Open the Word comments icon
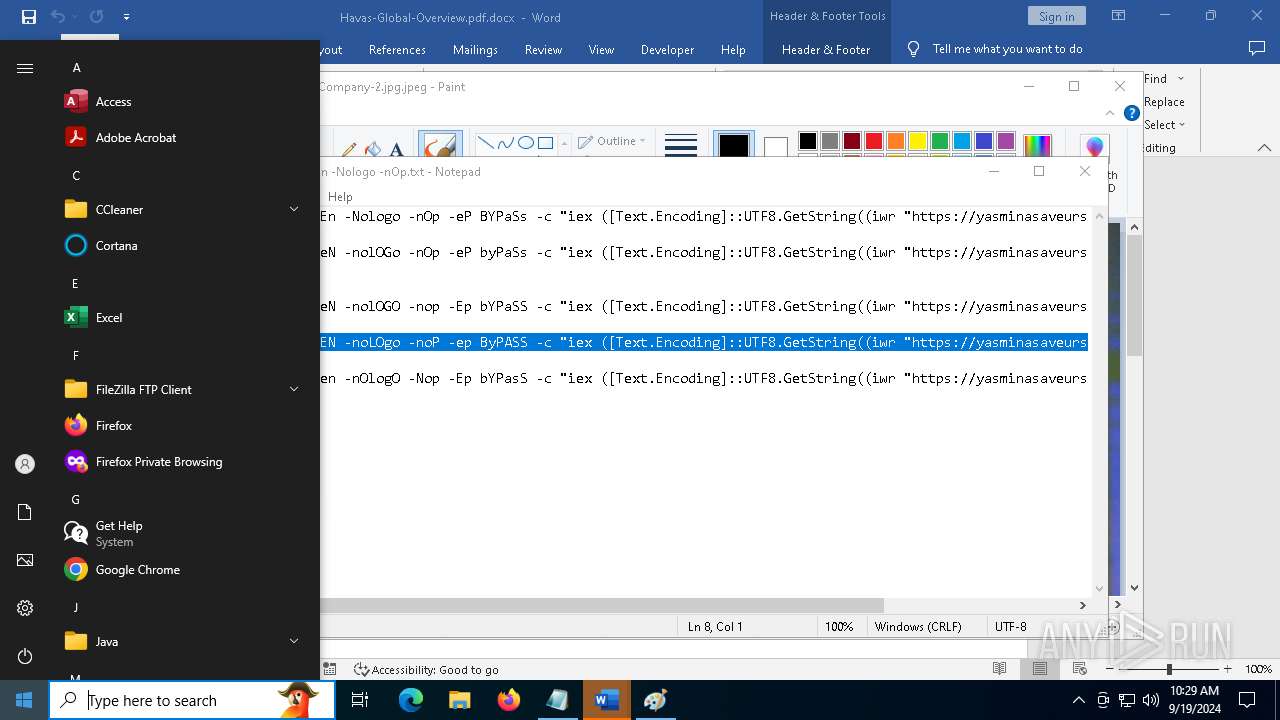The height and width of the screenshot is (720, 1280). pyautogui.click(x=1257, y=48)
